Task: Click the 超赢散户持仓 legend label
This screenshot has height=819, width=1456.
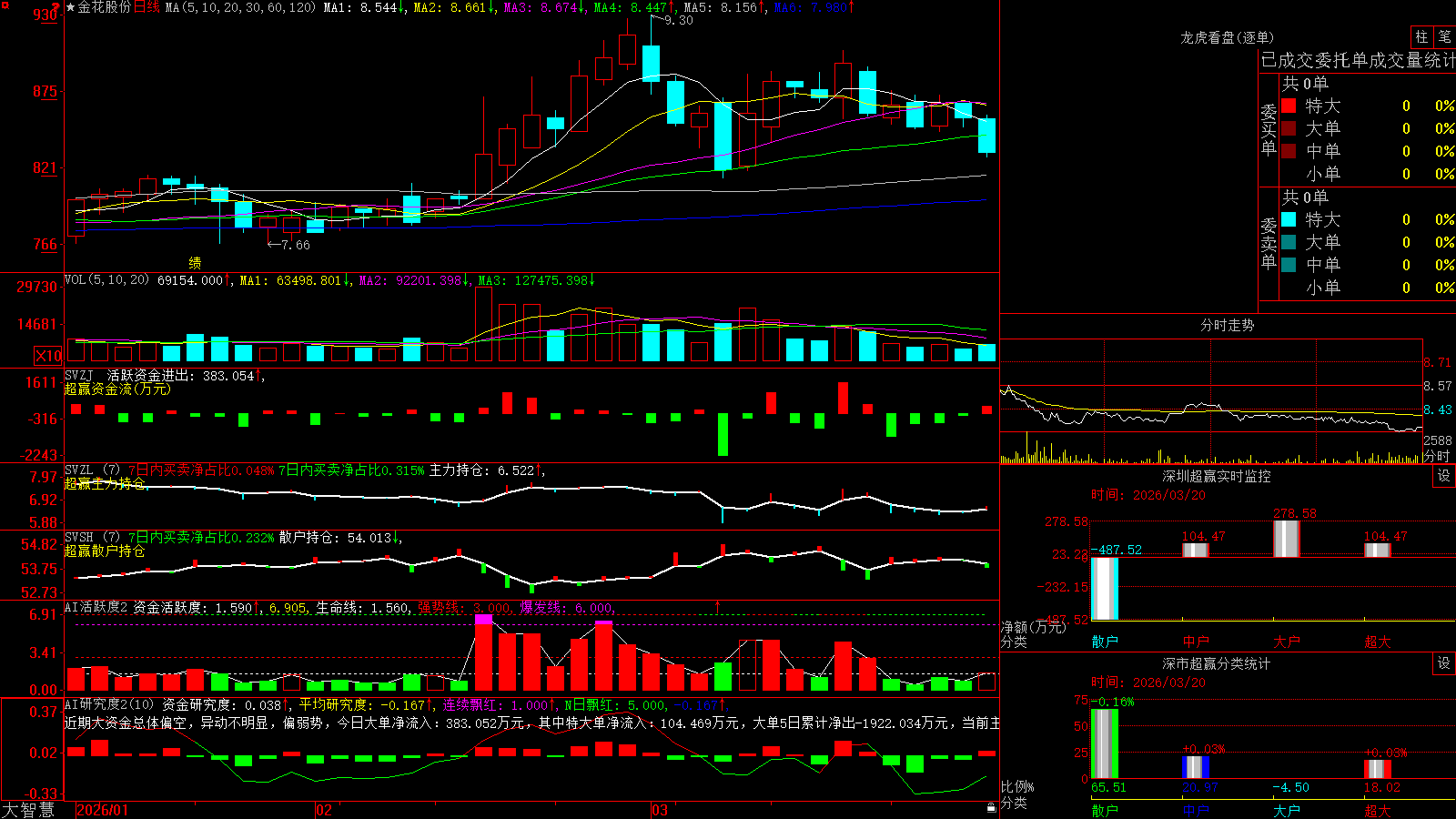Action: [105, 551]
